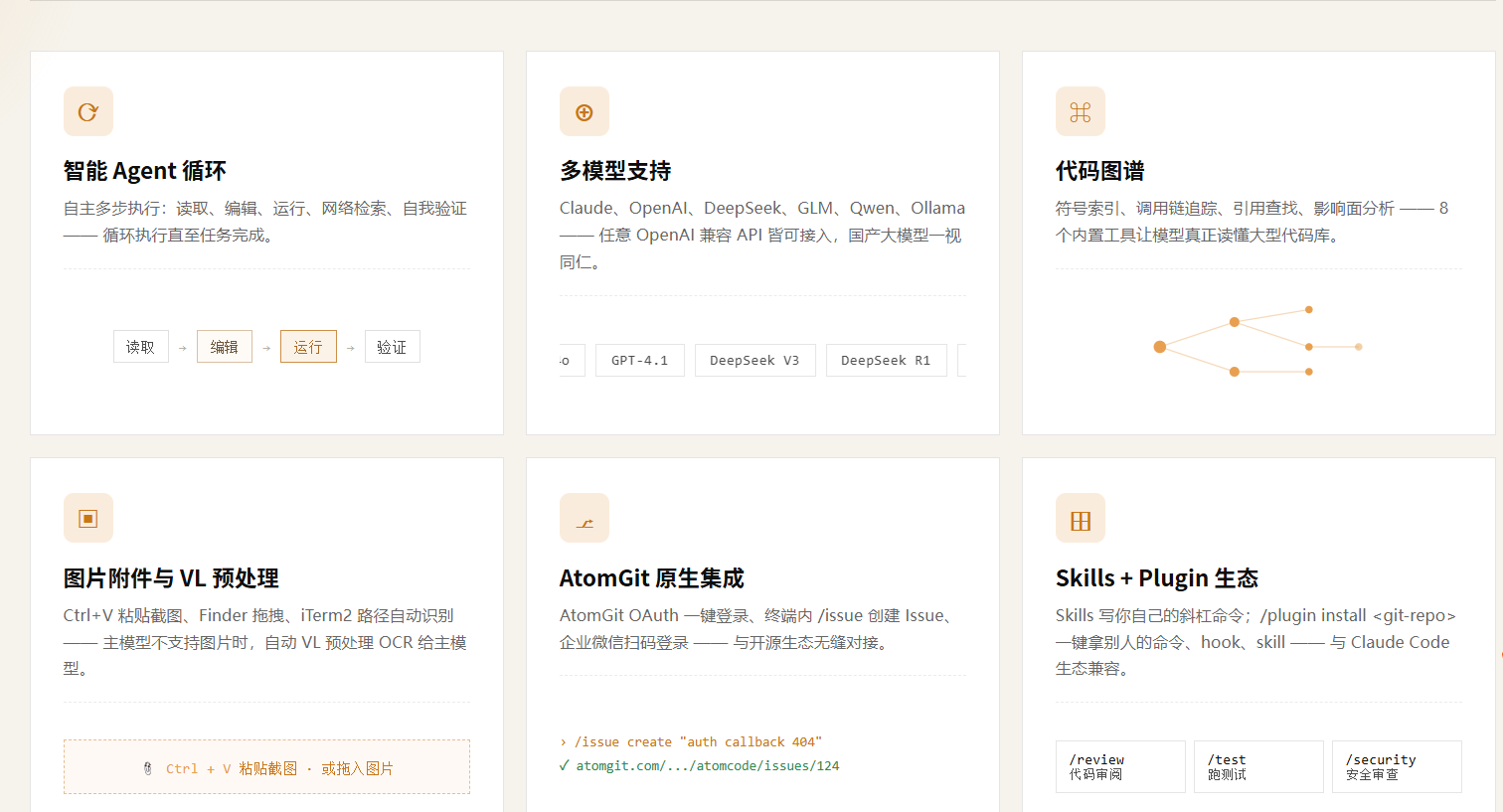The image size is (1503, 812).
Task: Click the Ctrl + V 粘贴截图 drop zone
Action: (x=266, y=766)
